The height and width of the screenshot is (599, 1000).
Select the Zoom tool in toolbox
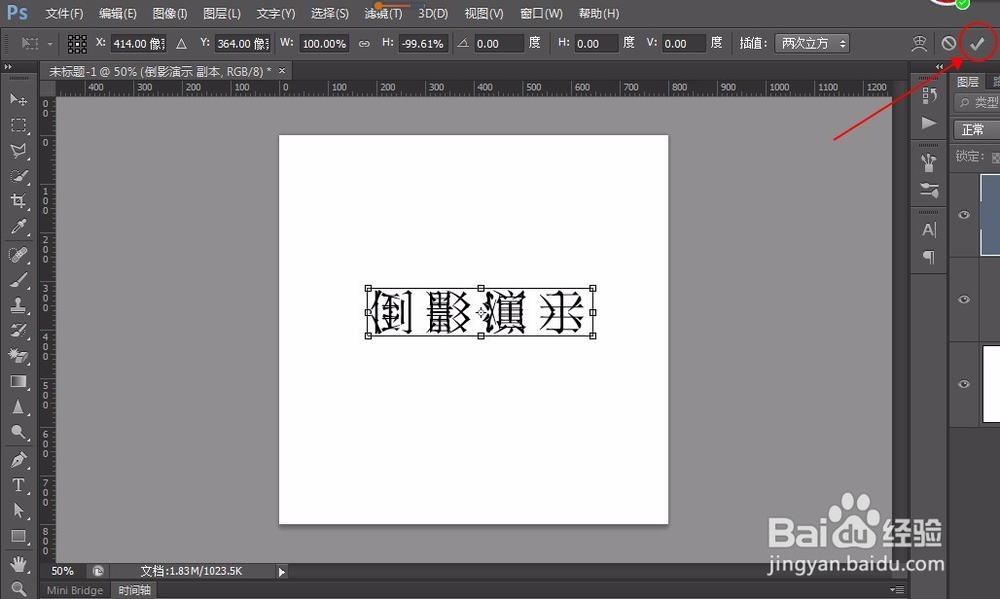click(18, 589)
